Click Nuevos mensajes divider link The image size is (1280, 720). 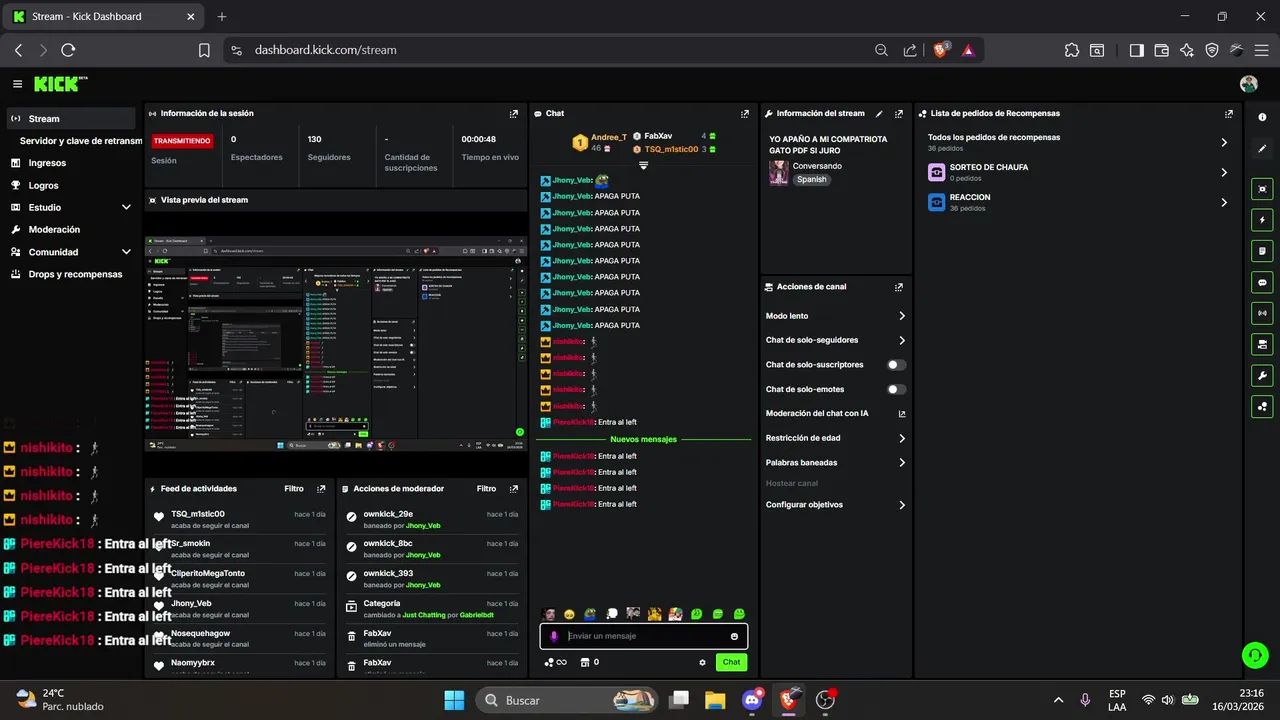[643, 439]
